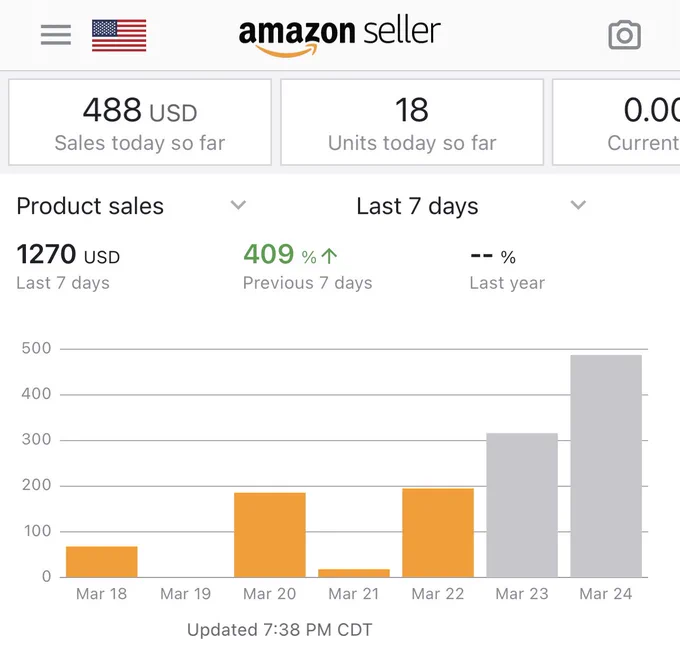Open the Units today so far card
The image size is (680, 650).
click(412, 122)
